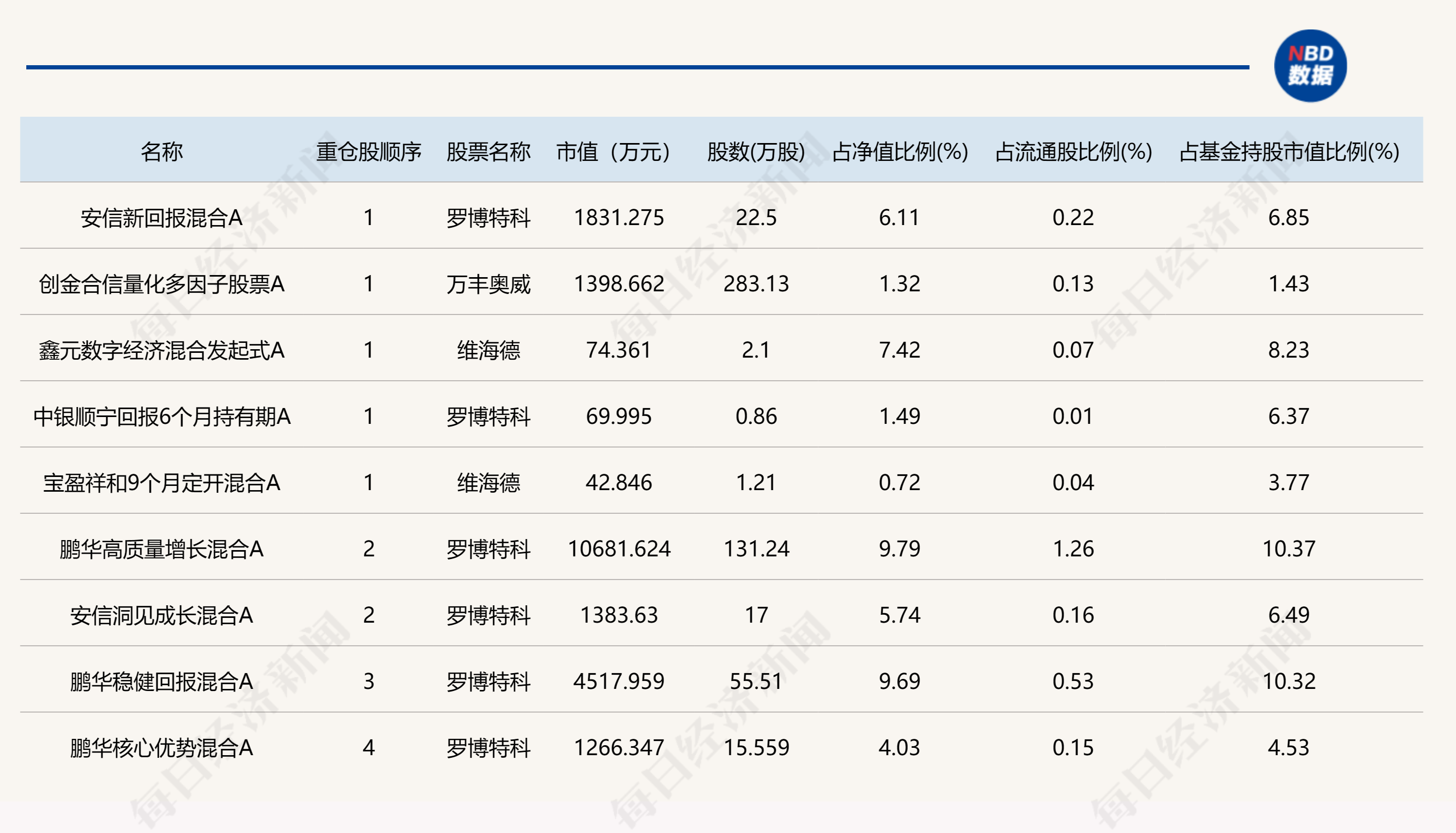Viewport: 1456px width, 833px height.
Task: Click net value ratio 4.03
Action: (900, 747)
